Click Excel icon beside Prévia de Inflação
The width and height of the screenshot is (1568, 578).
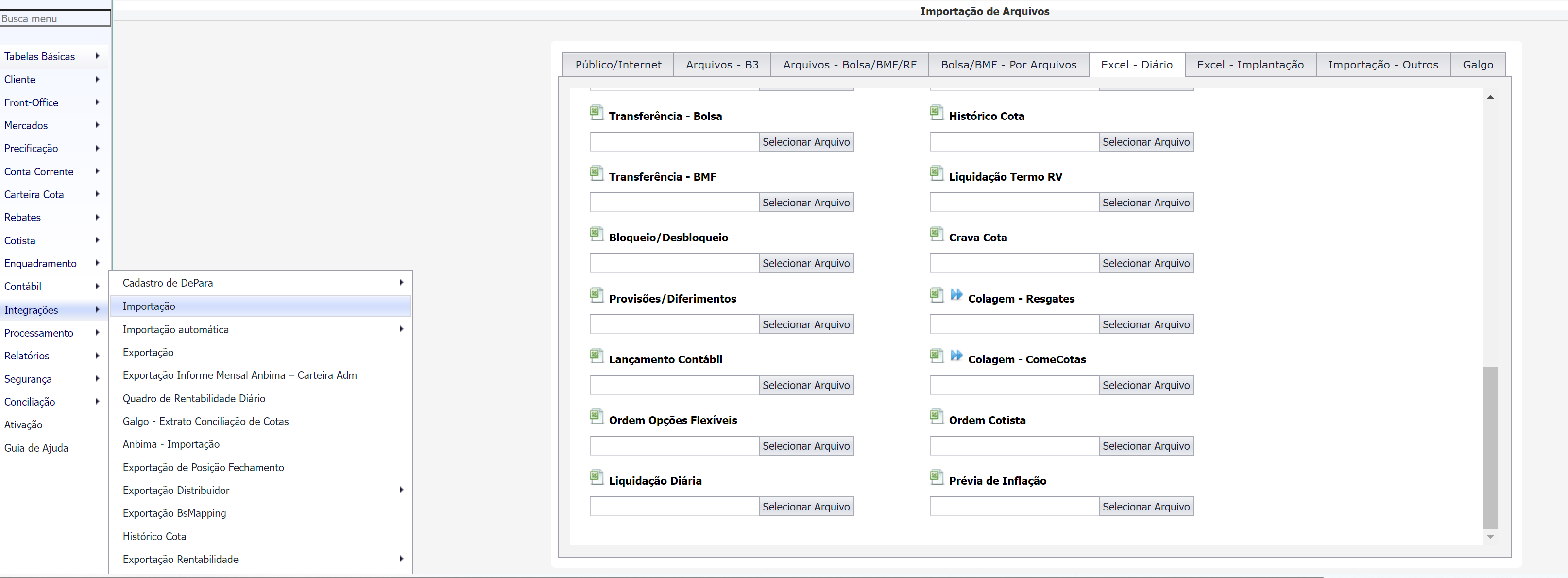[936, 477]
